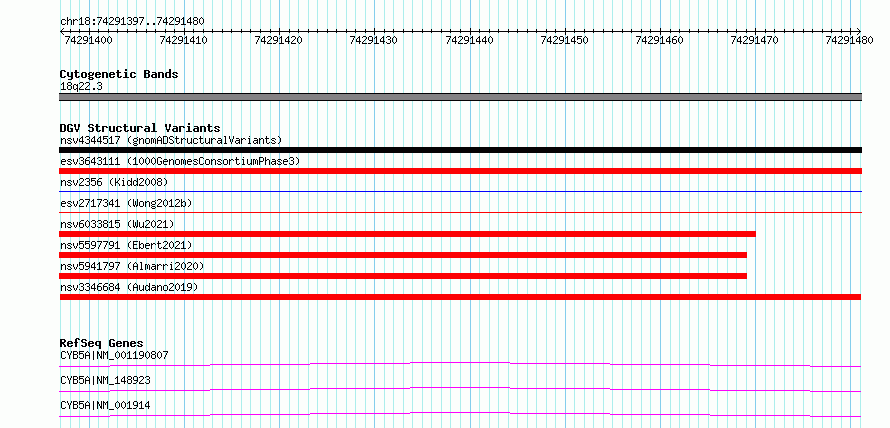Open CYB5A|NM_001914 transcript label
Viewport: 890px width, 428px height.
click(105, 405)
